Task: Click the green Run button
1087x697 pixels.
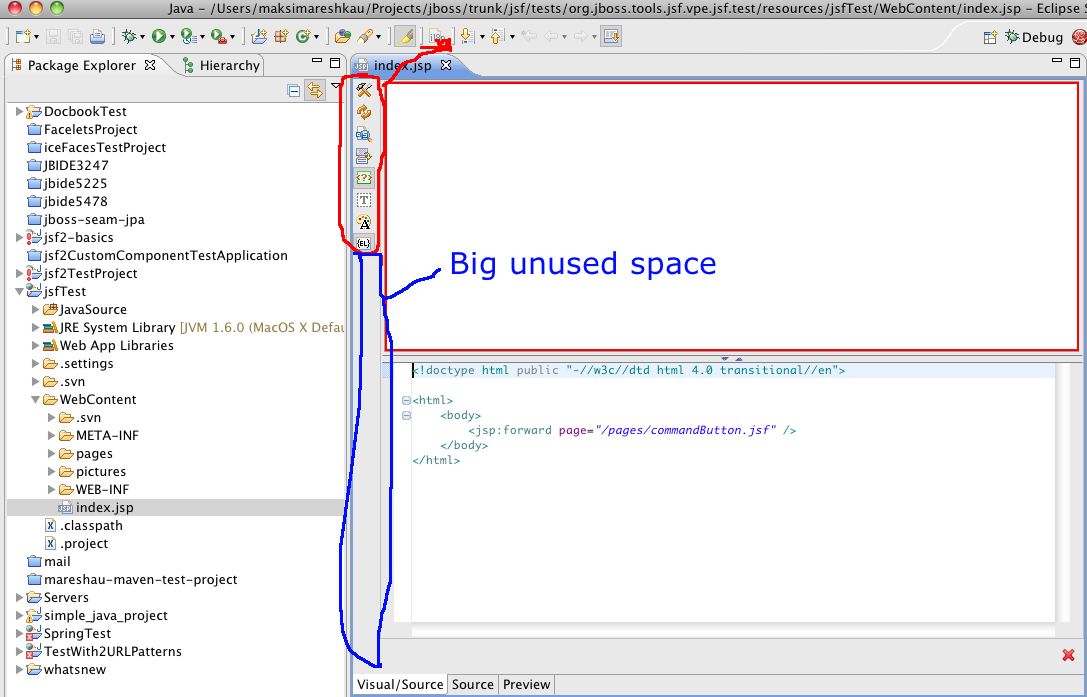Action: tap(159, 36)
